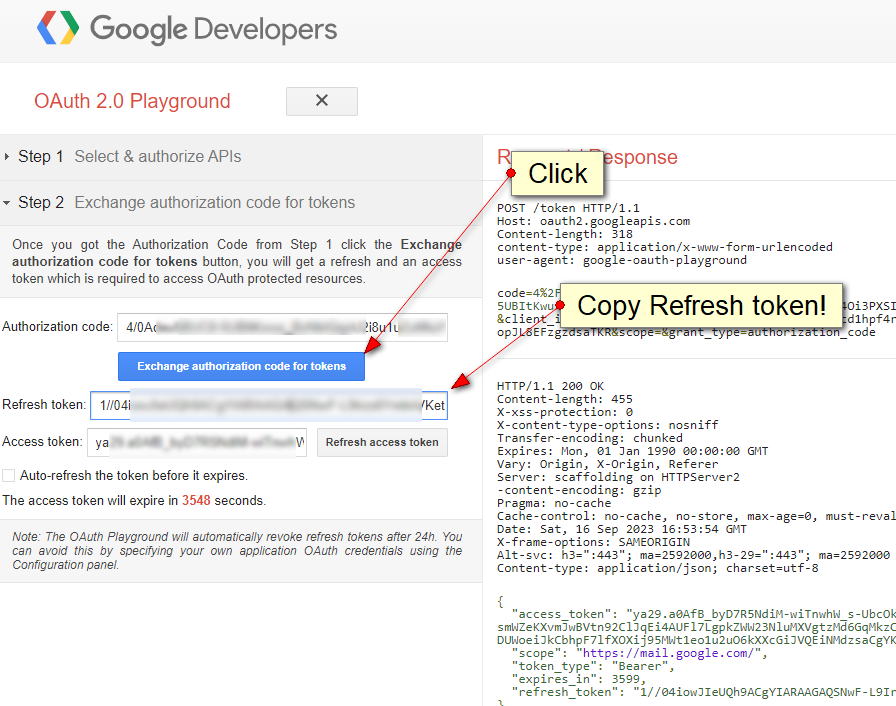Click the "-content-encoding: gzip" line

tap(579, 491)
